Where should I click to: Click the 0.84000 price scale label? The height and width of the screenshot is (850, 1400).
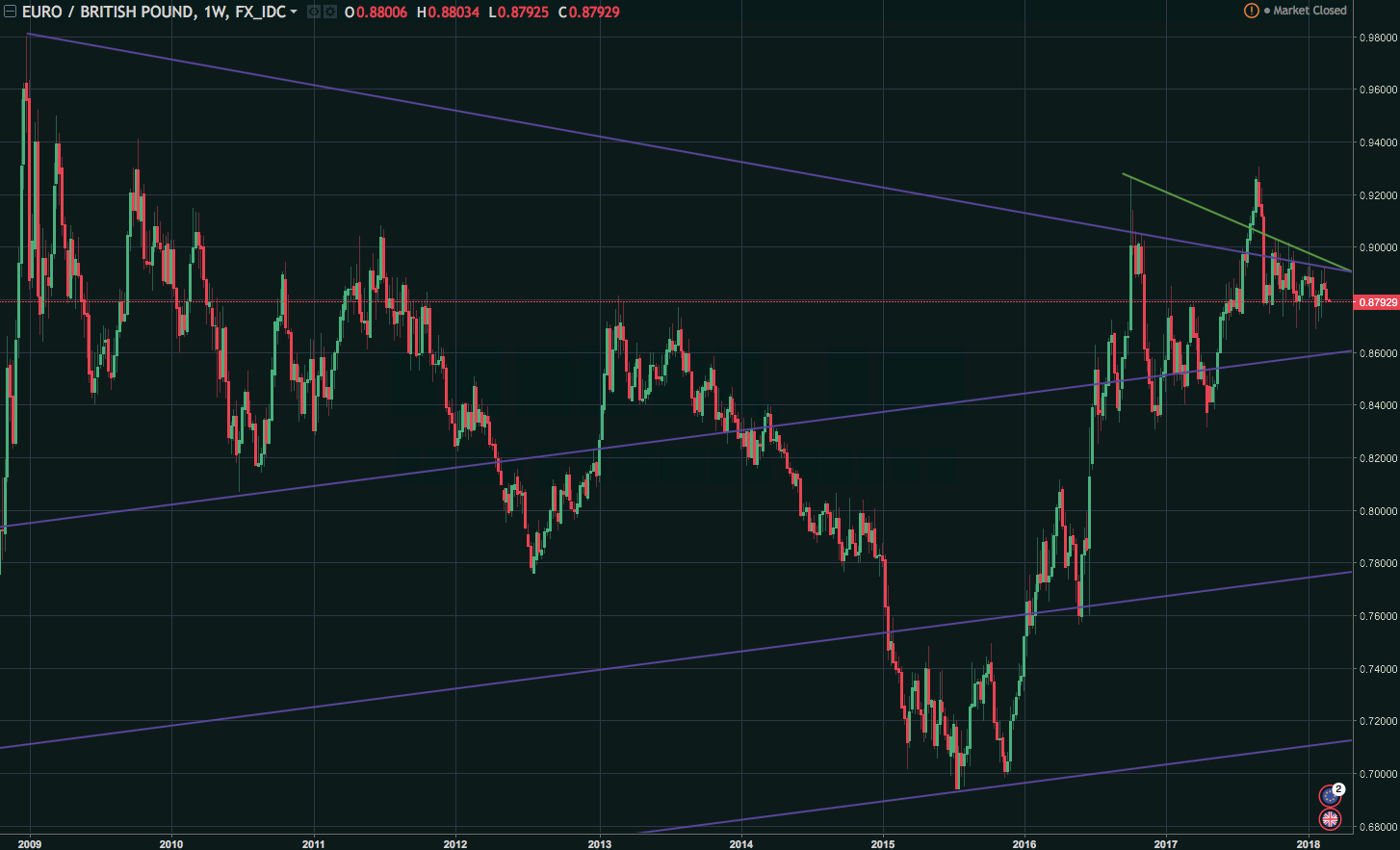click(1378, 406)
